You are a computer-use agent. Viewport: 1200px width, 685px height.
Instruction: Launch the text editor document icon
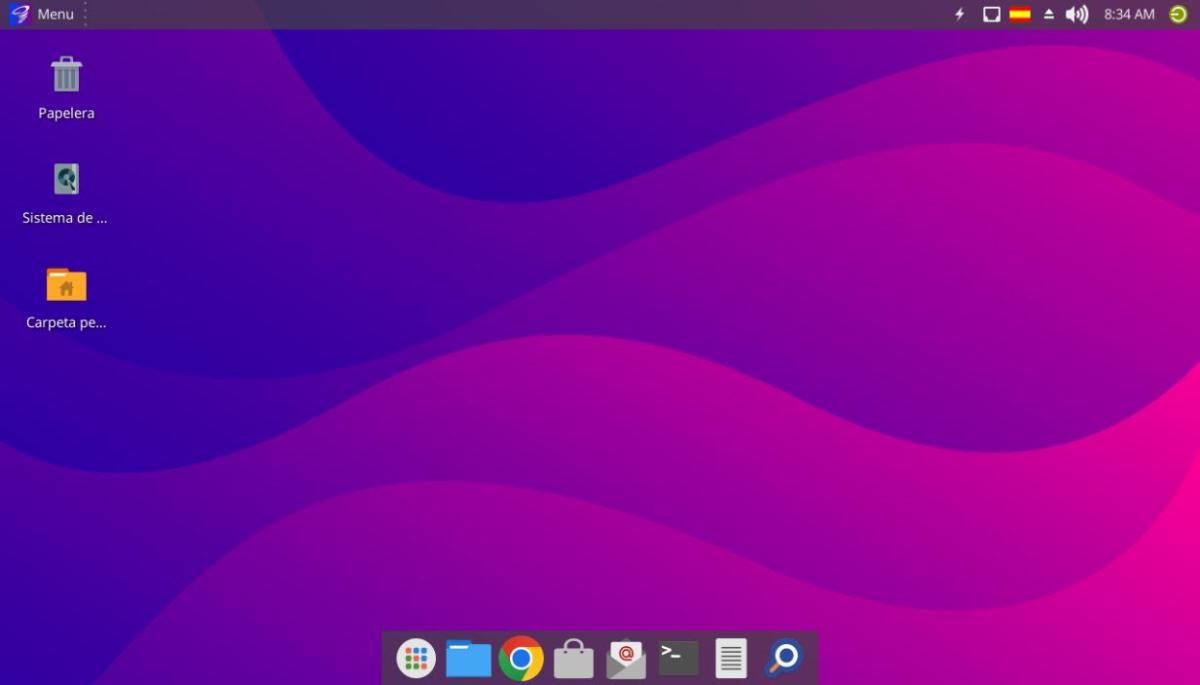731,658
